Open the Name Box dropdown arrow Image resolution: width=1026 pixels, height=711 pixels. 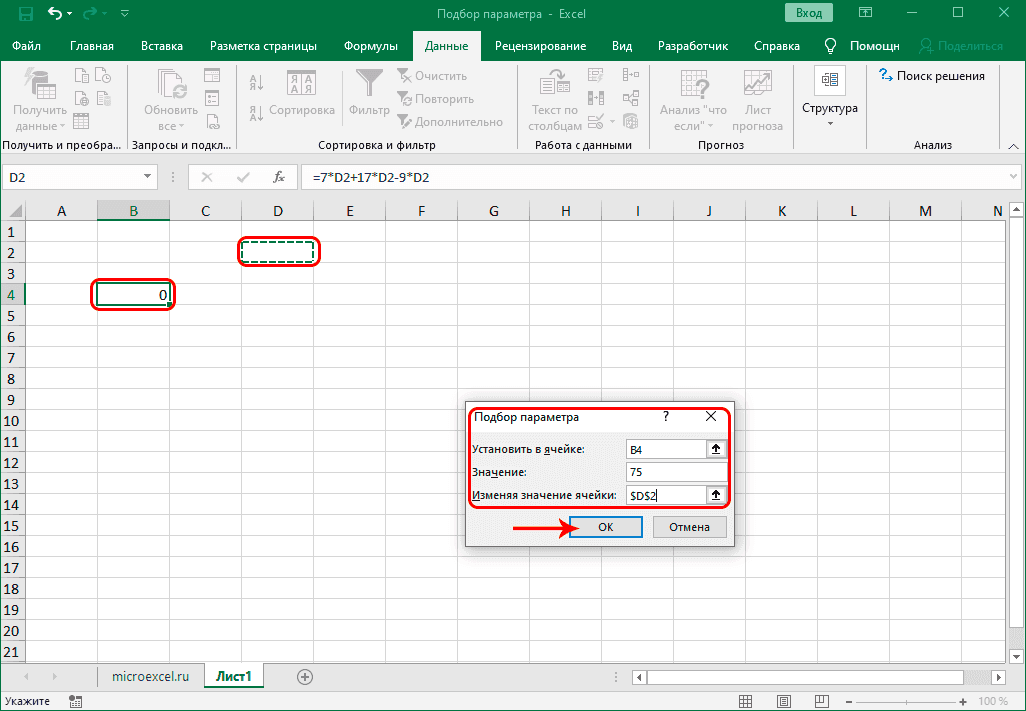click(x=148, y=177)
